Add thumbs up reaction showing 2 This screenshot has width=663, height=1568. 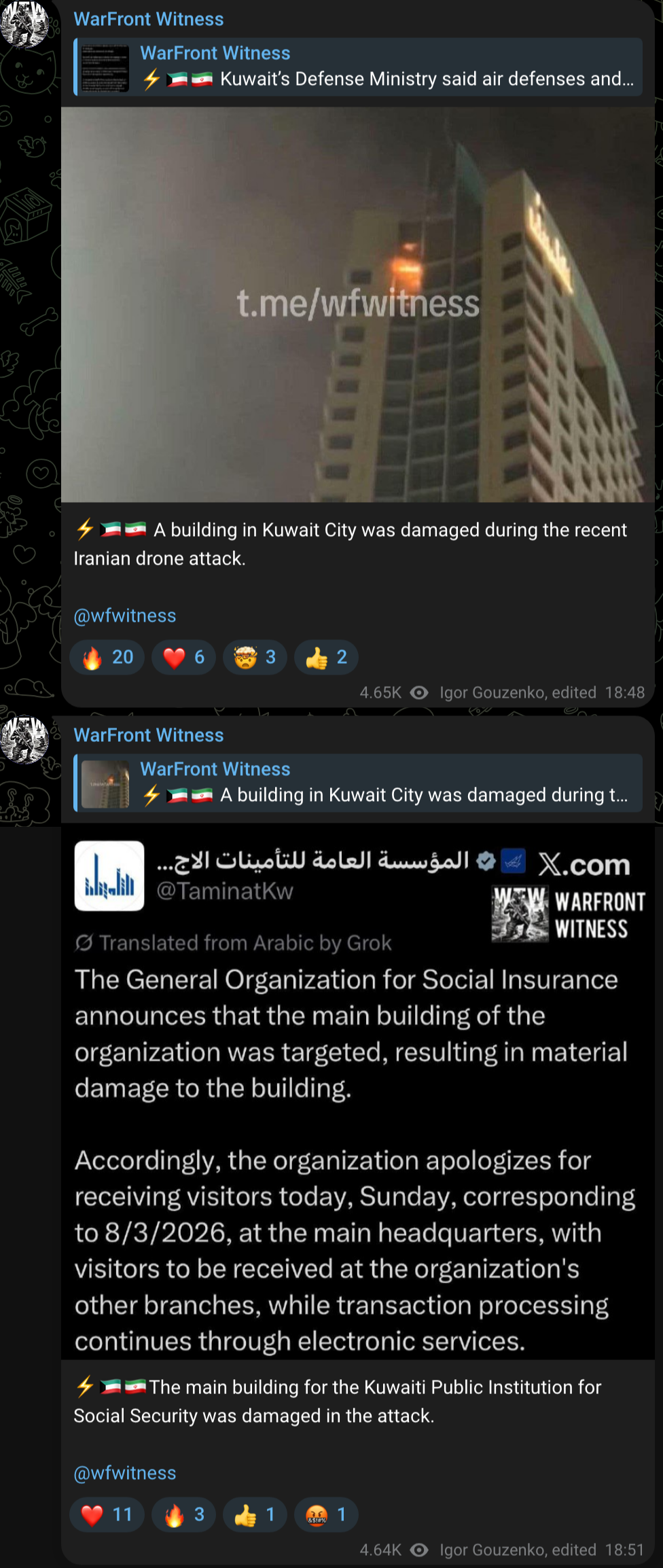pos(326,658)
